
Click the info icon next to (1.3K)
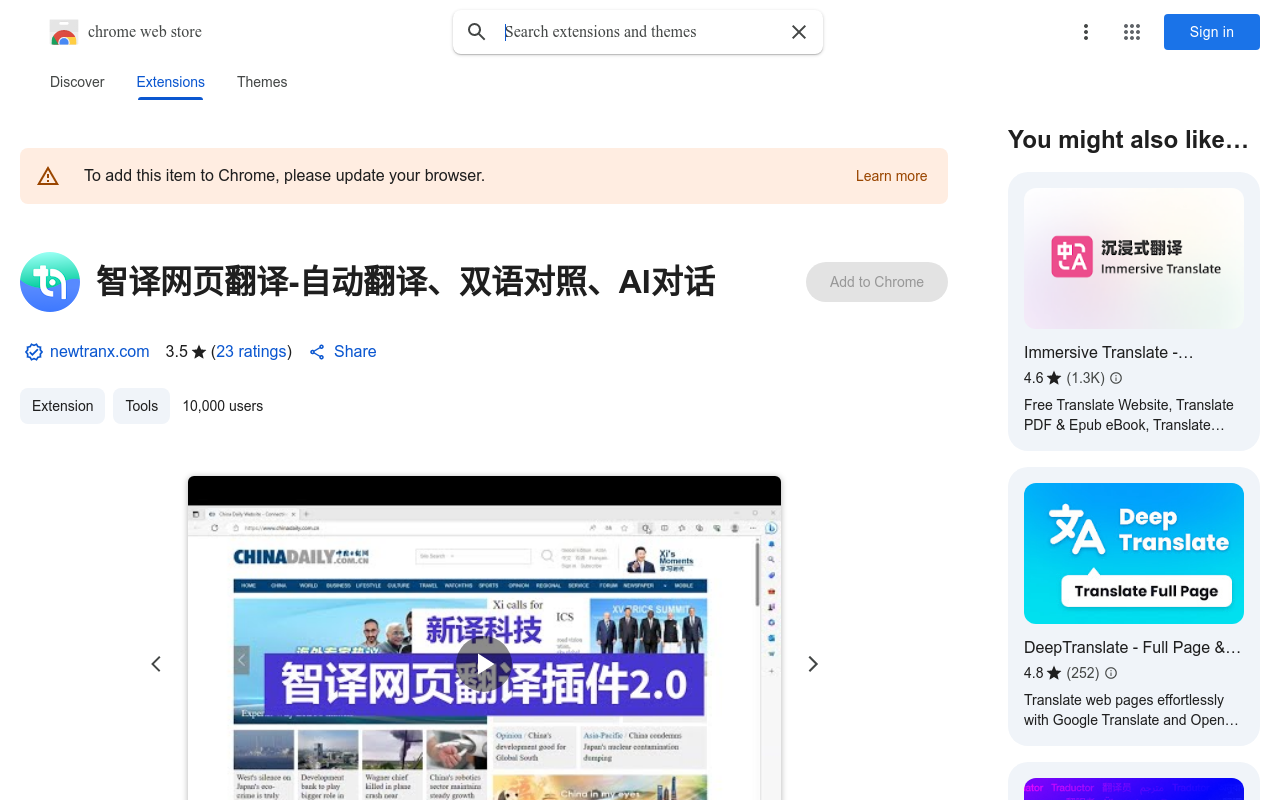1116,378
